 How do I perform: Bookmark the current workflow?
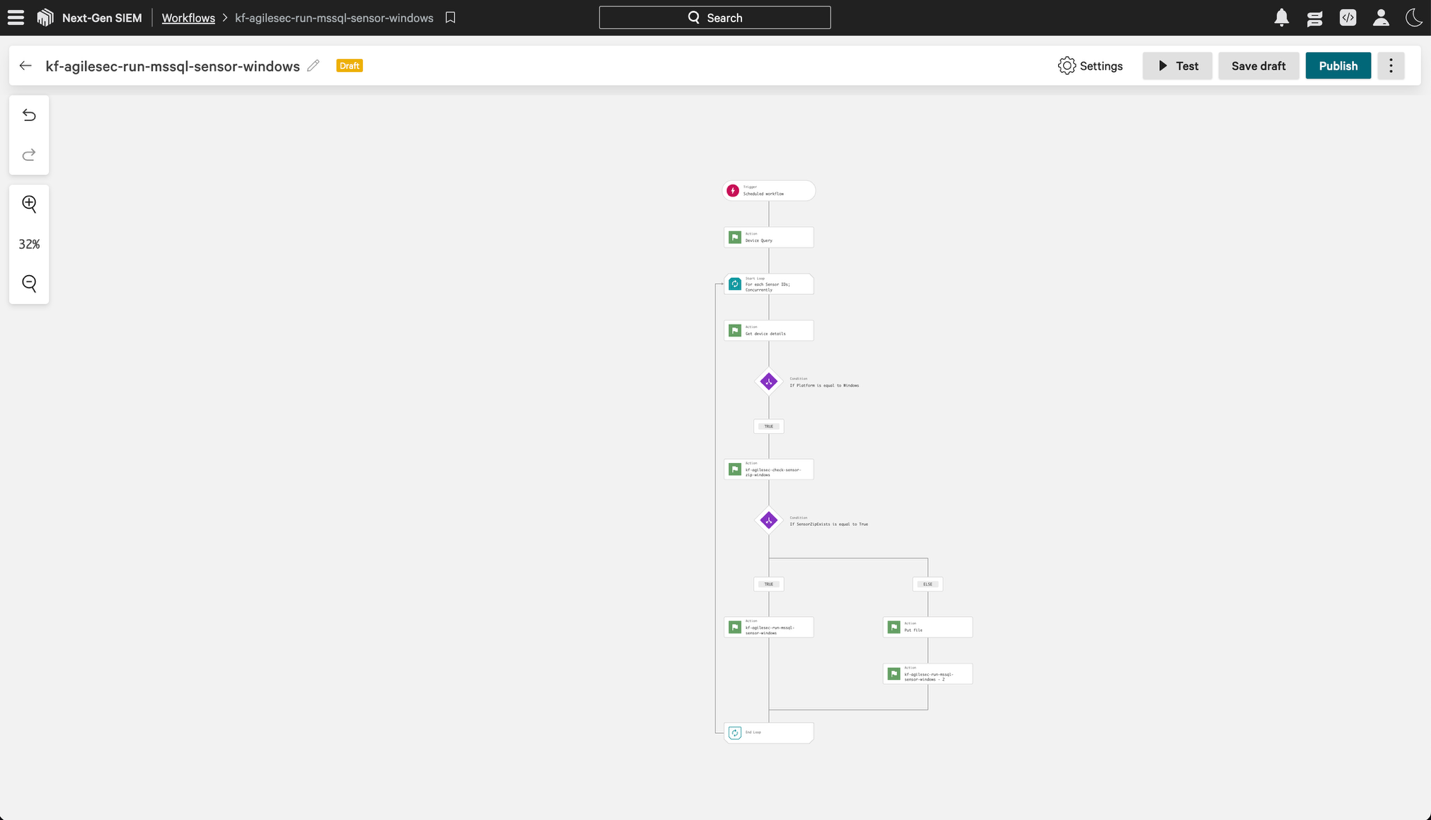pos(450,17)
